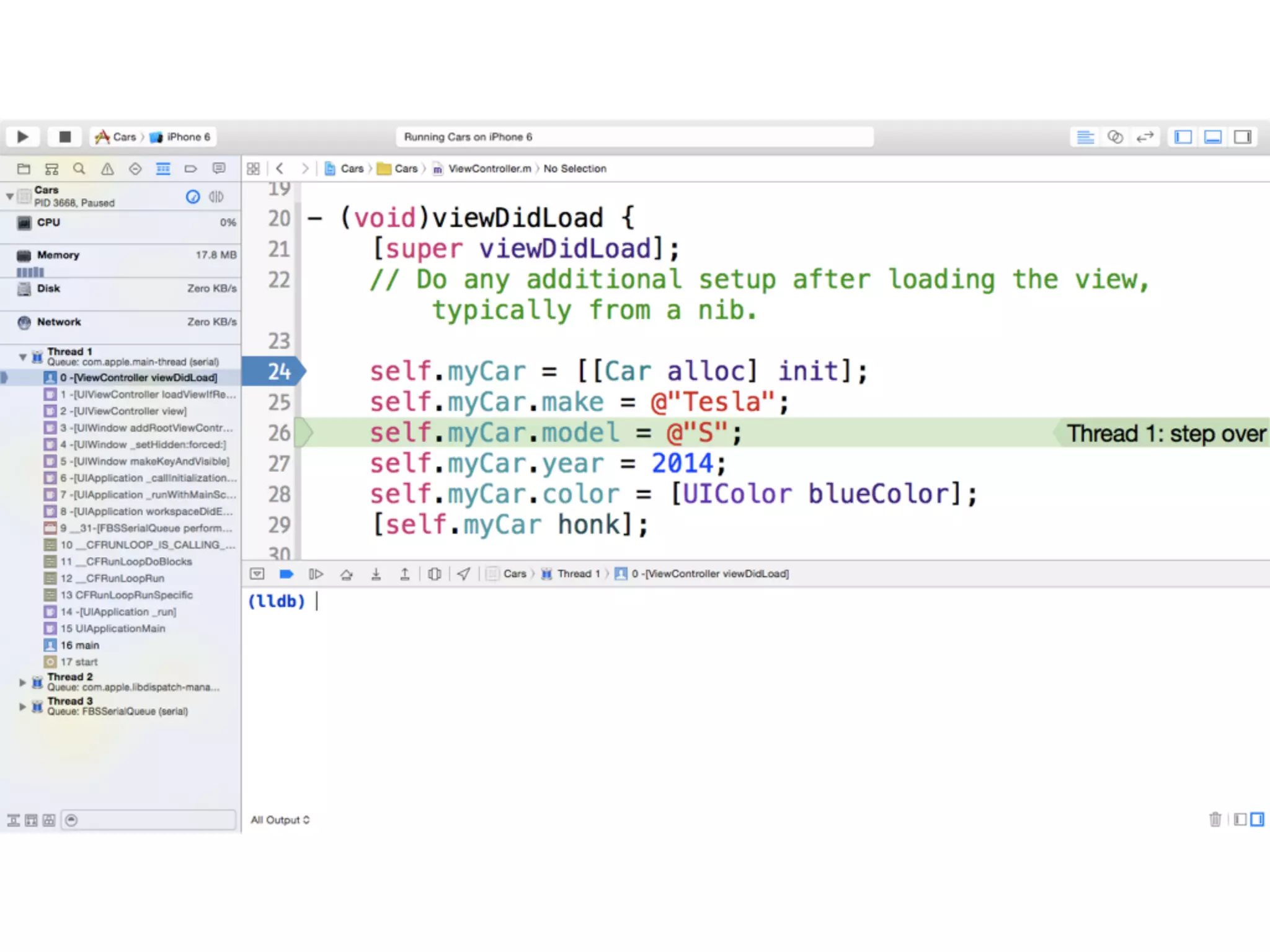
Task: Click Step Into debug icon
Action: tap(376, 574)
